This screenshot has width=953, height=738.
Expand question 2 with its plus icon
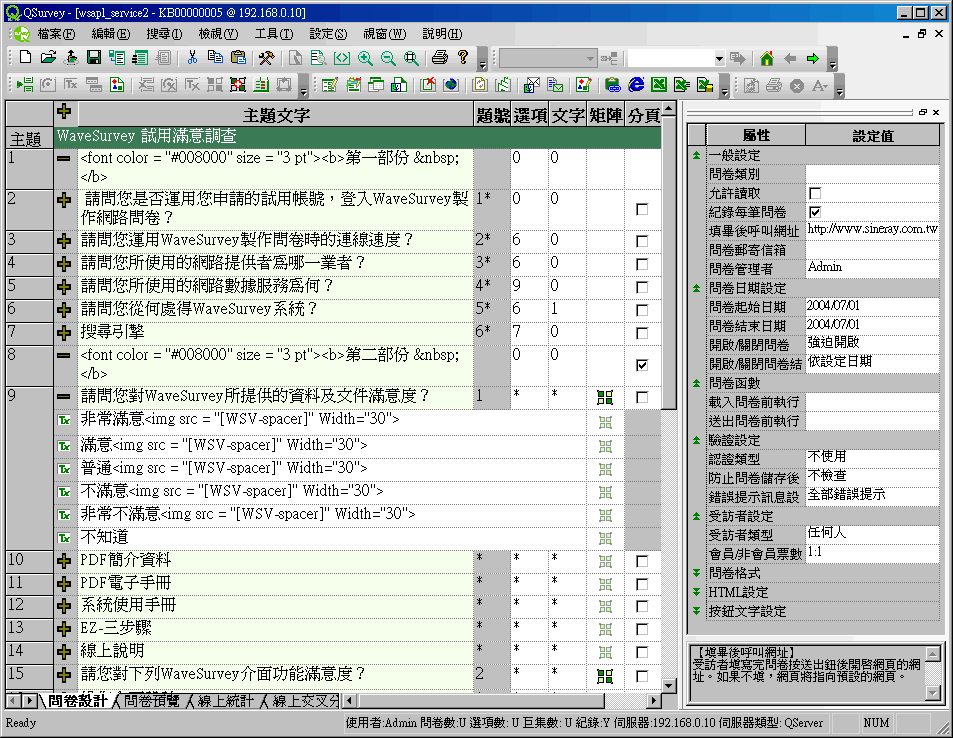64,200
